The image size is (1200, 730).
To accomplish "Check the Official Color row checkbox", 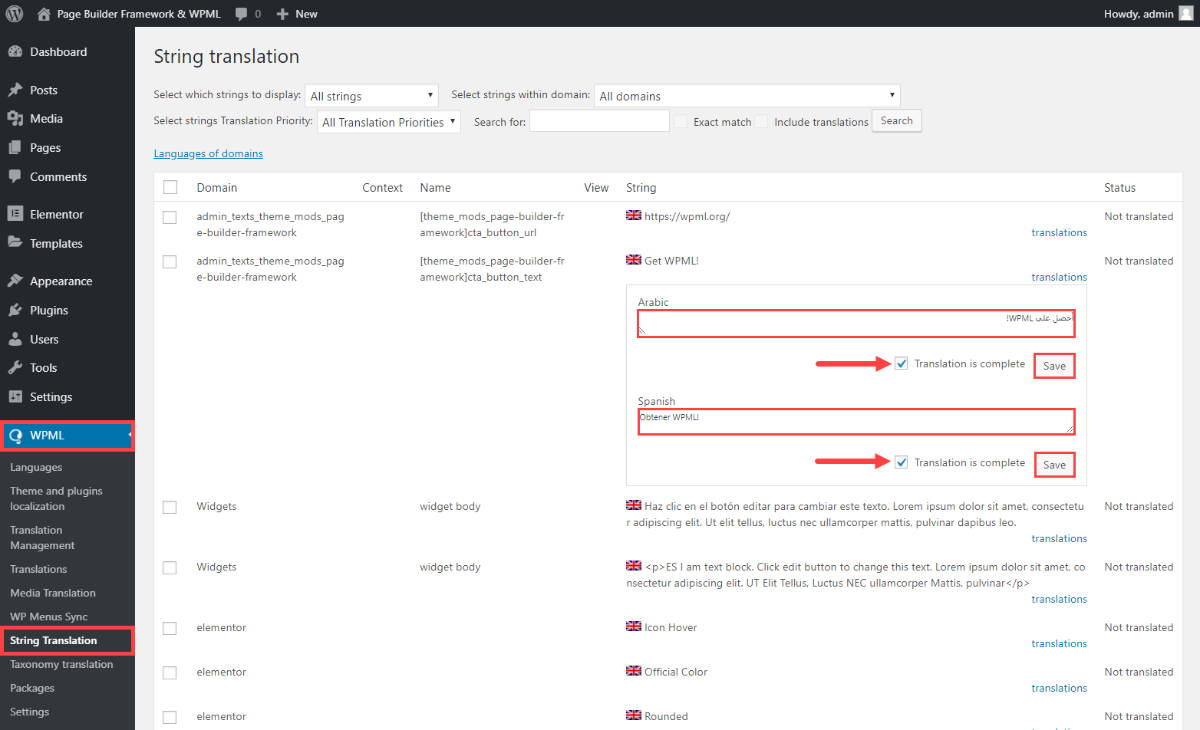I will (x=170, y=672).
